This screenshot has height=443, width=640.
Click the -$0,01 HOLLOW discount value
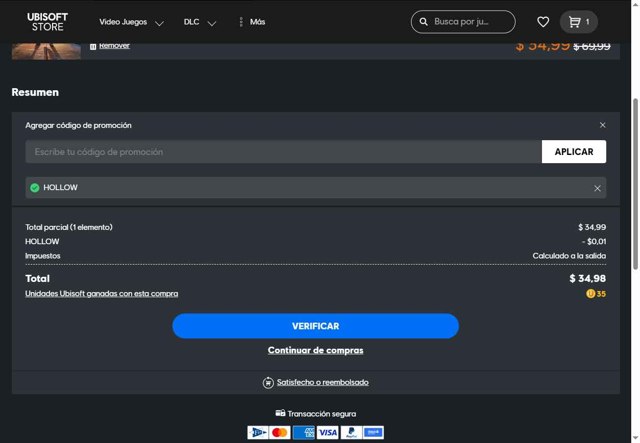[x=594, y=241]
